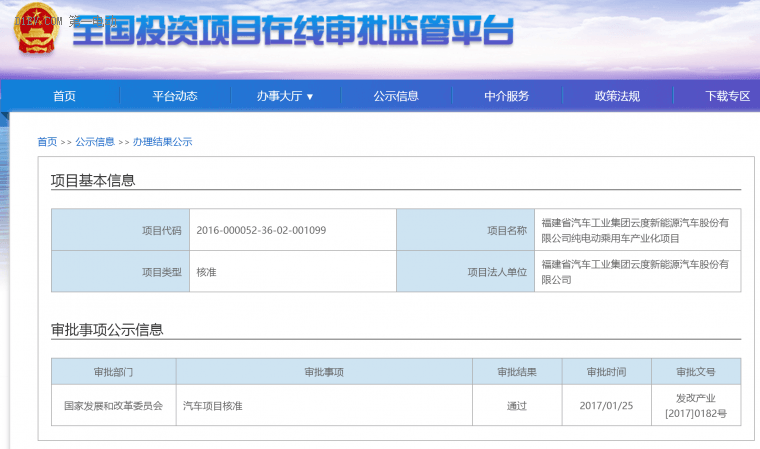Click the 项目类型 label cell

[x=120, y=272]
